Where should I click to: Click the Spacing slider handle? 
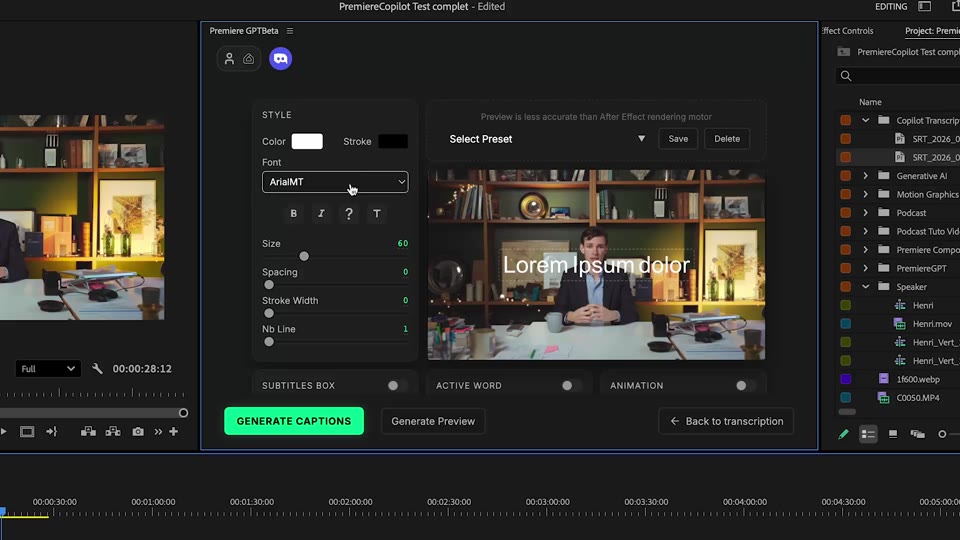point(269,285)
